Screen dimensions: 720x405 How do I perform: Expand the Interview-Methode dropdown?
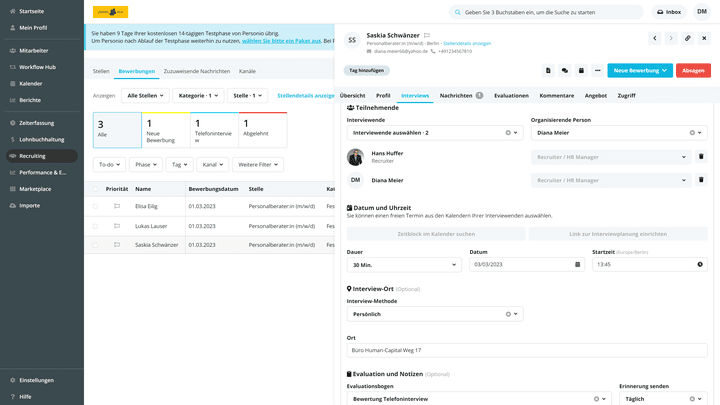click(434, 314)
